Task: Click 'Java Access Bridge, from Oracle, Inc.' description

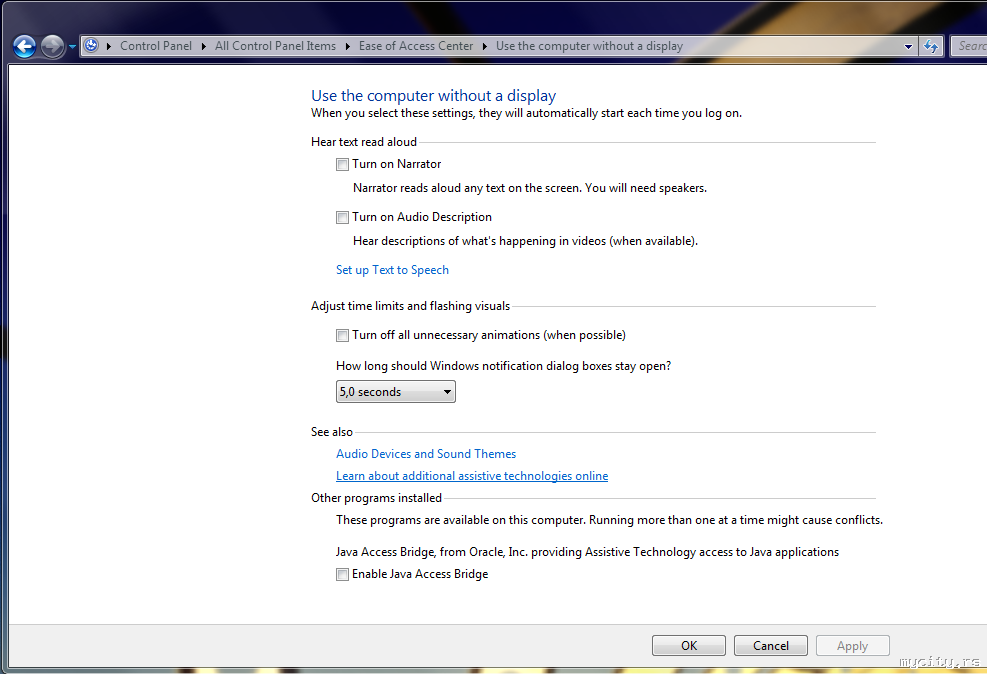Action: tap(587, 552)
